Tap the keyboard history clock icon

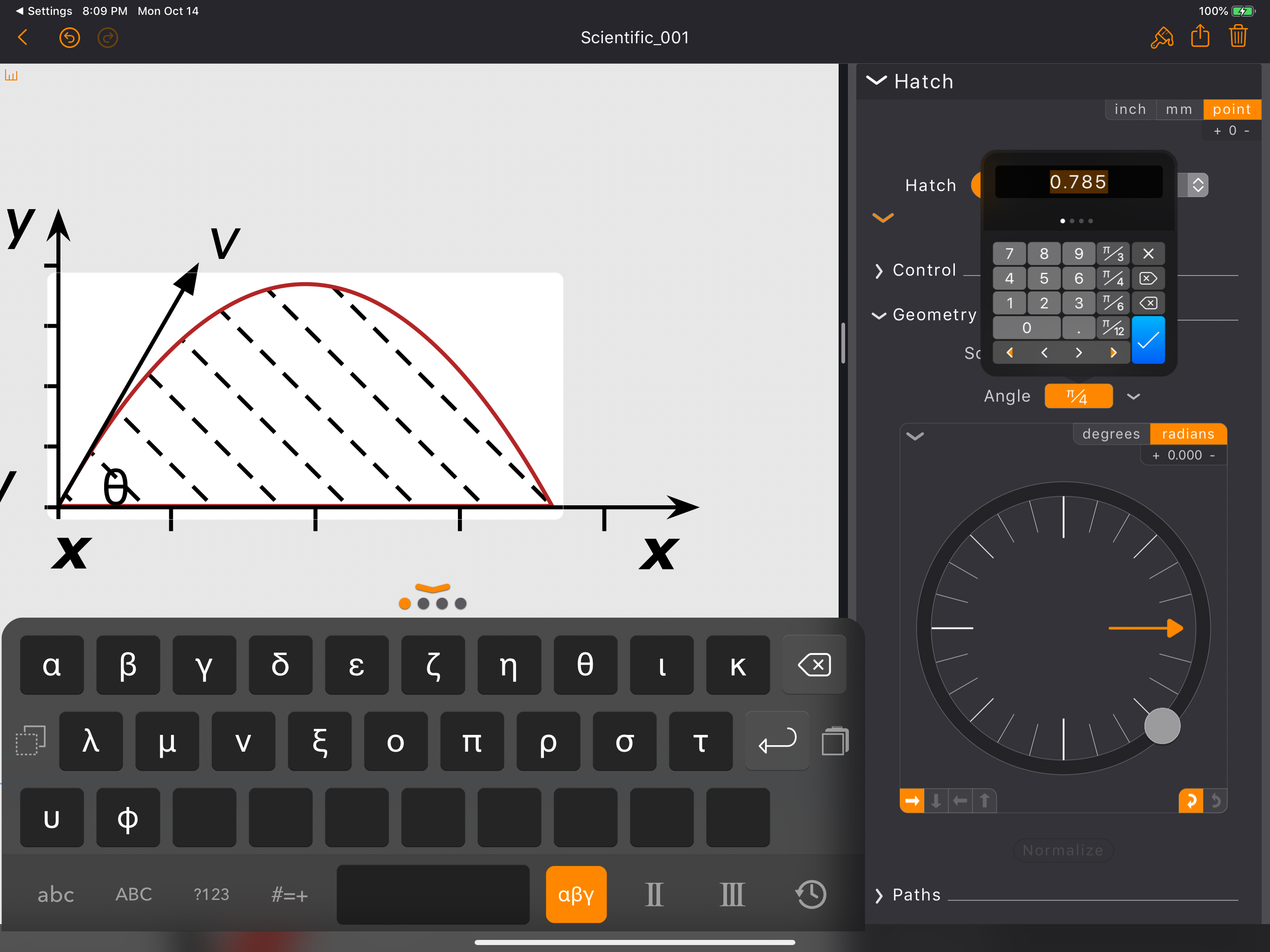[811, 894]
